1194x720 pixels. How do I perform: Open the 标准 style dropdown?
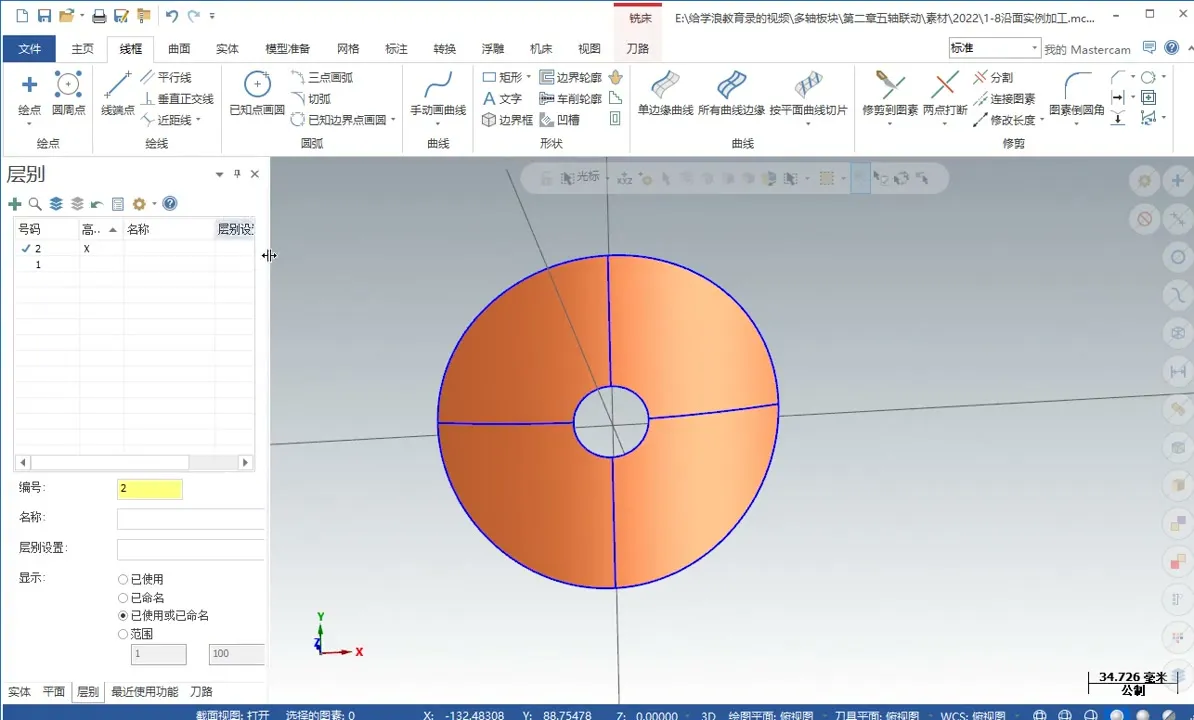point(1032,47)
